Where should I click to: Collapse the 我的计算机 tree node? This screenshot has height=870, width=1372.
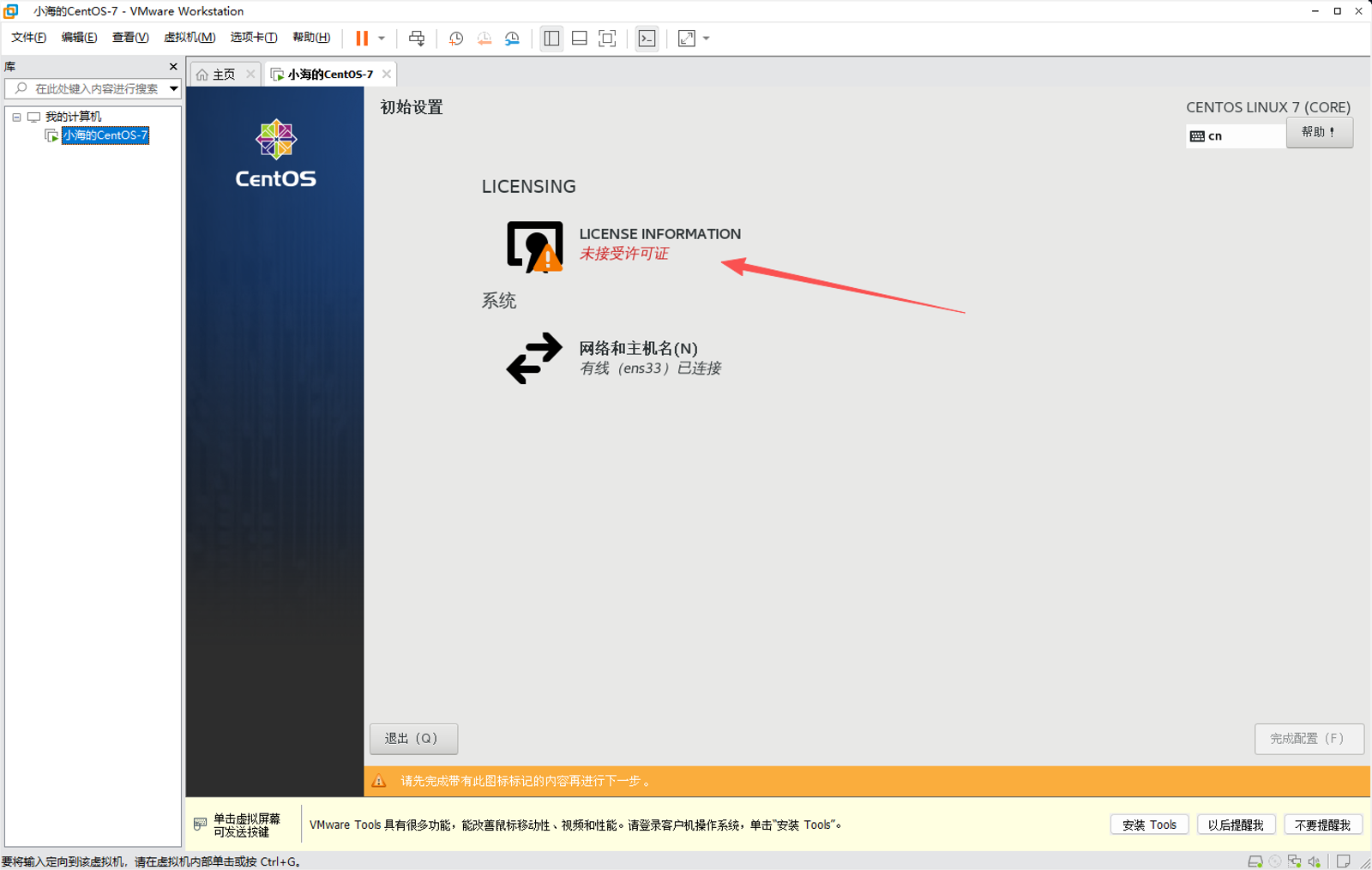point(16,117)
